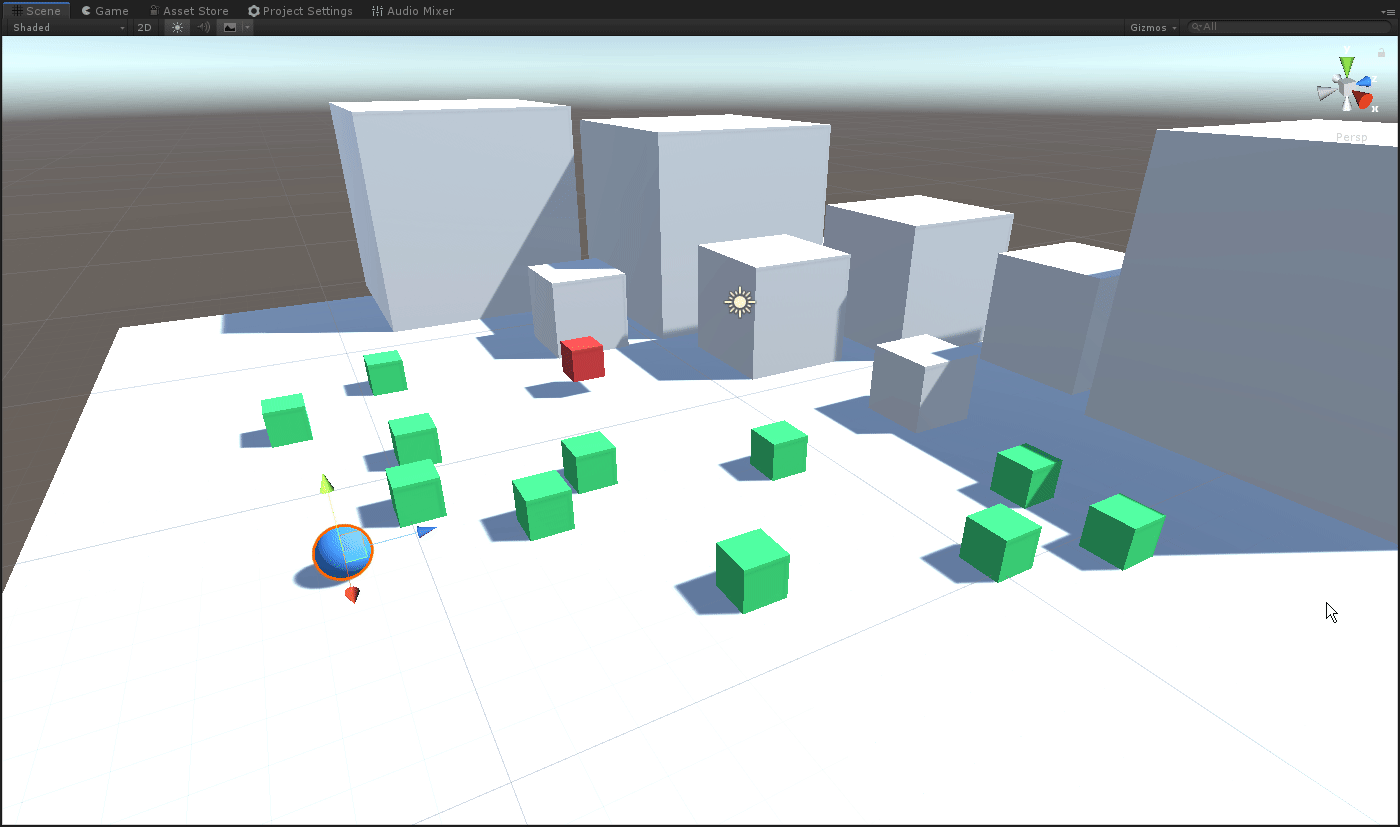Click the gray left-pointing cone on orientation gizmo

pos(1326,93)
